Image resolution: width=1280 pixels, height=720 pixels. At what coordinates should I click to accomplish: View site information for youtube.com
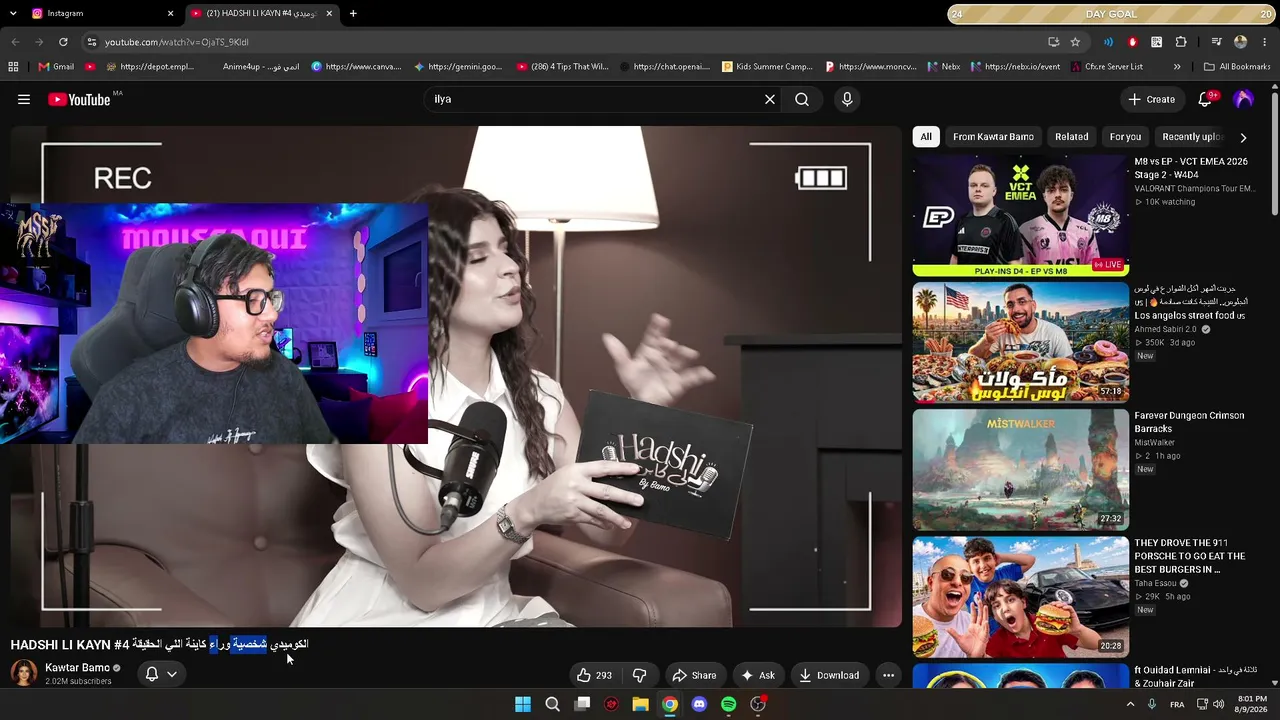point(91,42)
